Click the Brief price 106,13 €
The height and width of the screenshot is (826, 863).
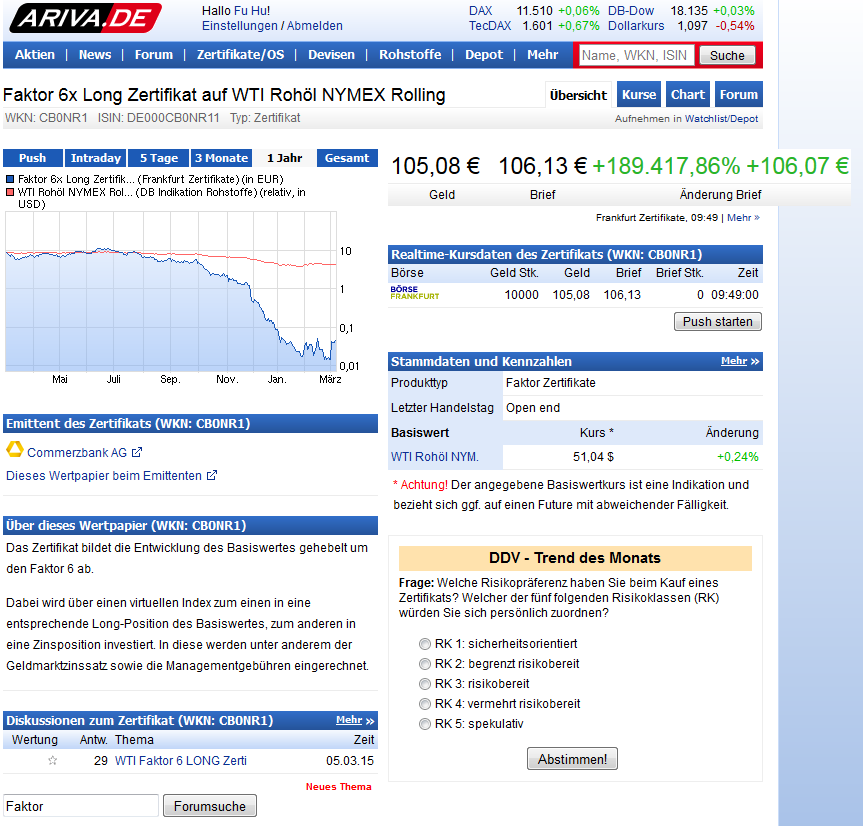543,166
